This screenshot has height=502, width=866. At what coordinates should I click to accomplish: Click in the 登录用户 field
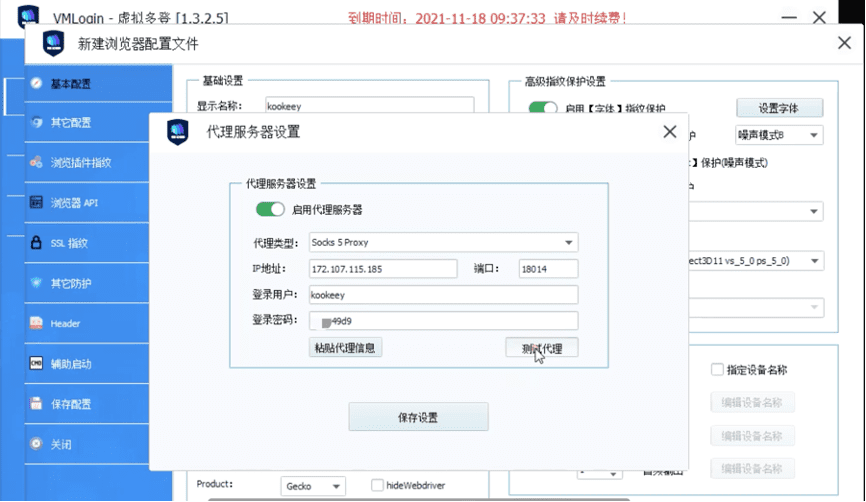tap(443, 295)
